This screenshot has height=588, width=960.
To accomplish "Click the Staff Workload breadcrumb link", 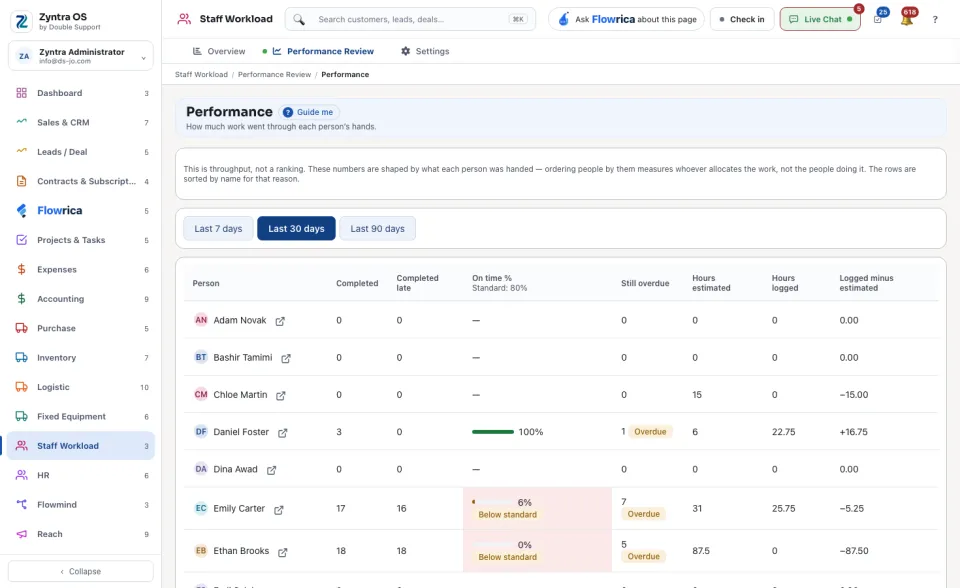I will coord(201,75).
